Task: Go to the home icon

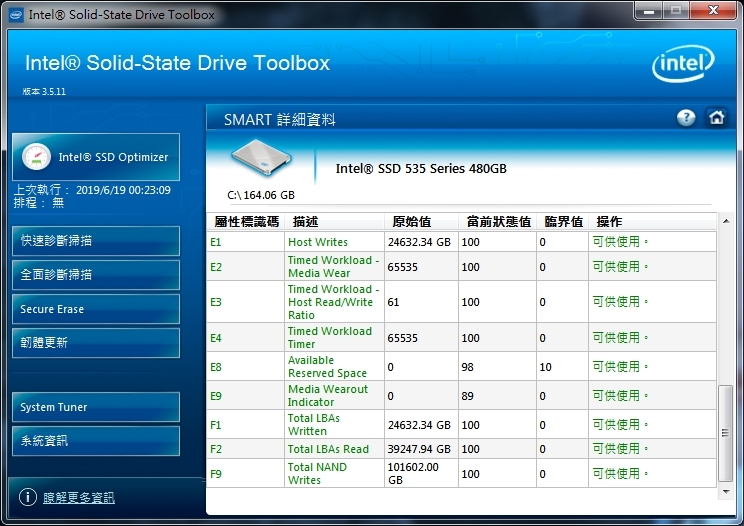Action: [x=716, y=117]
